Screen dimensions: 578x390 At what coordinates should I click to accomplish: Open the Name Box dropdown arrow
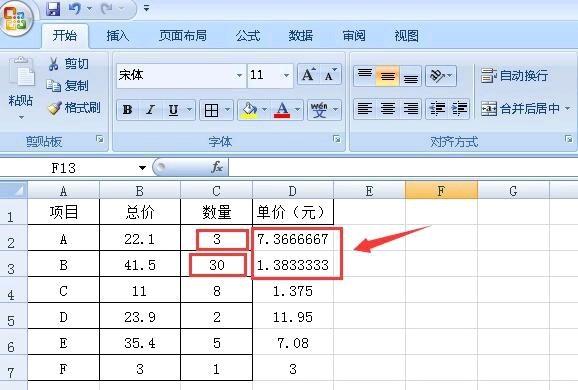[142, 168]
